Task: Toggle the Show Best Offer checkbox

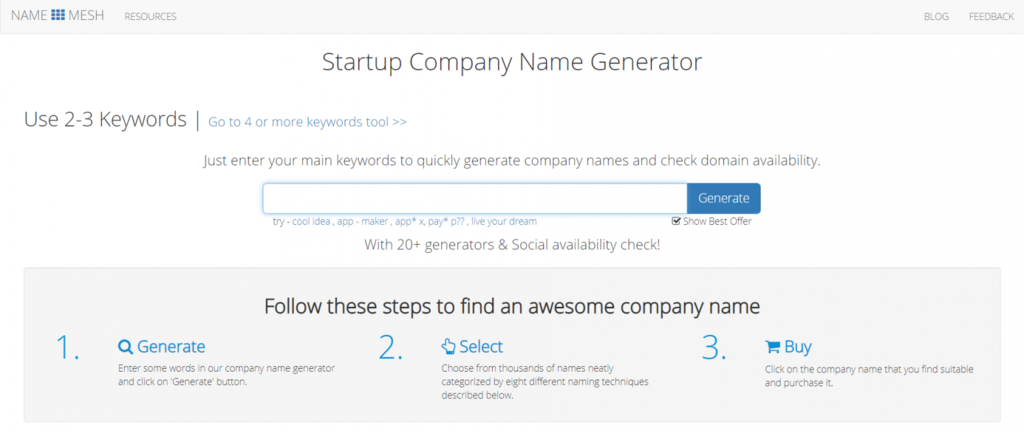Action: [x=676, y=221]
